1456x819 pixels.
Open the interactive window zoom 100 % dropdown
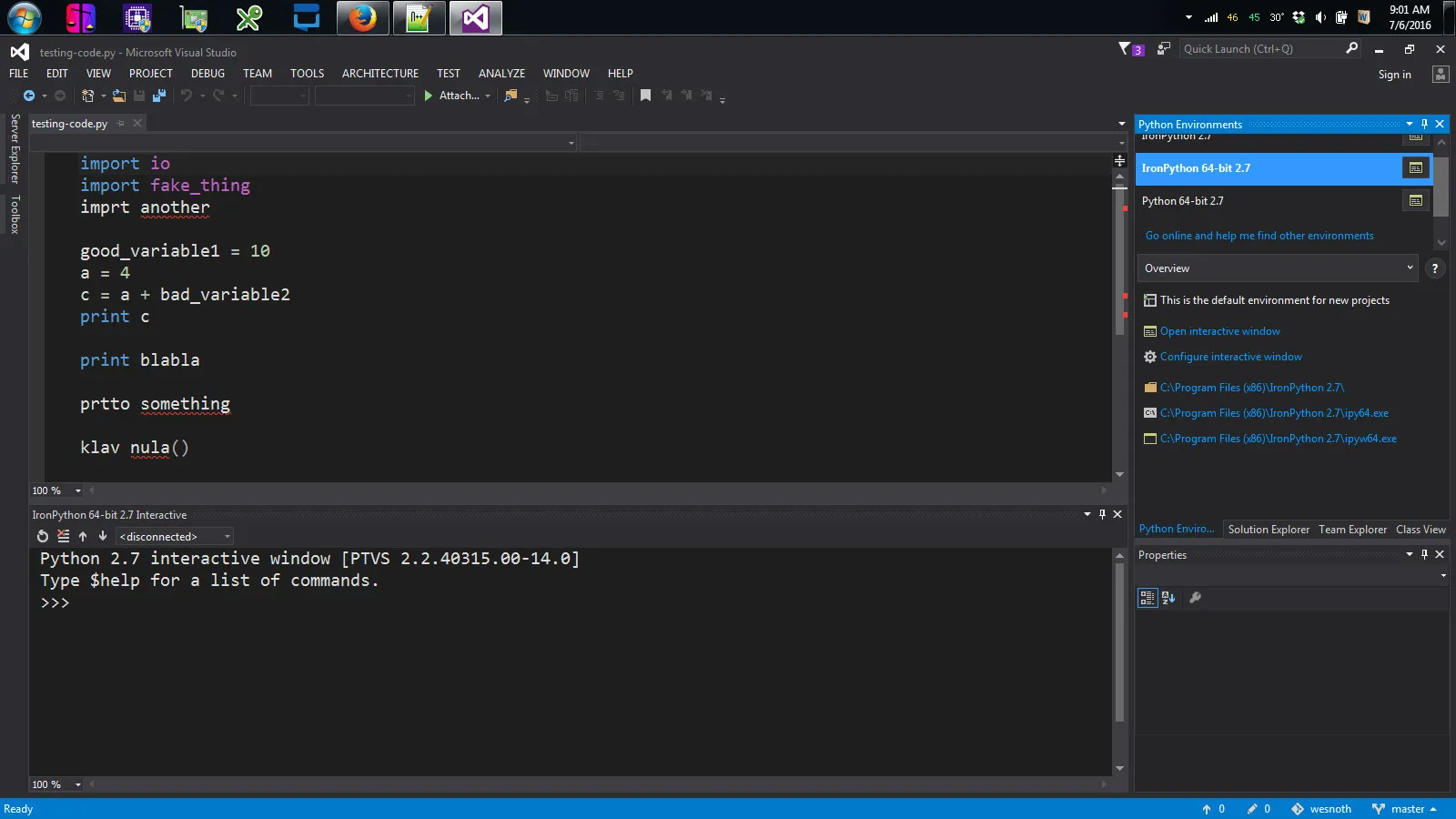click(78, 784)
